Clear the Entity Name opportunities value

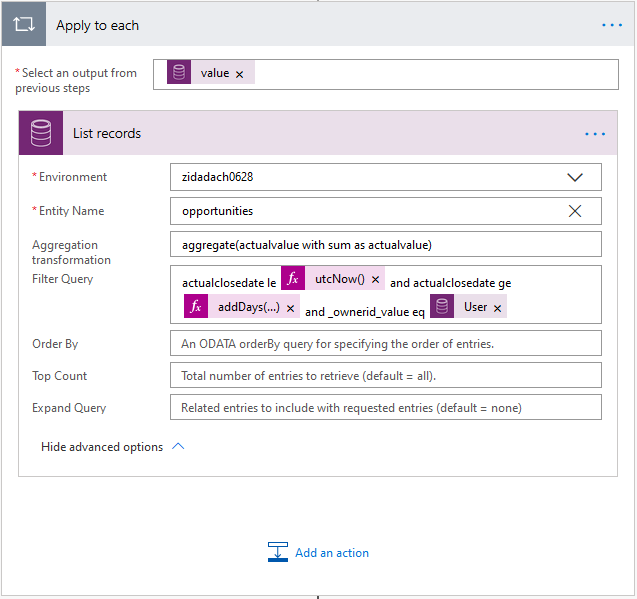click(x=575, y=211)
